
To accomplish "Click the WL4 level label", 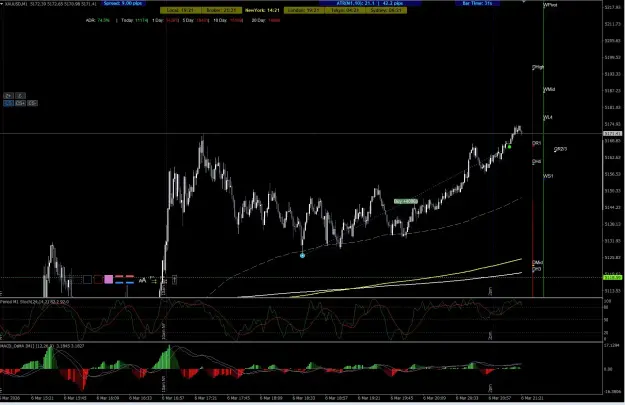I will (x=548, y=118).
